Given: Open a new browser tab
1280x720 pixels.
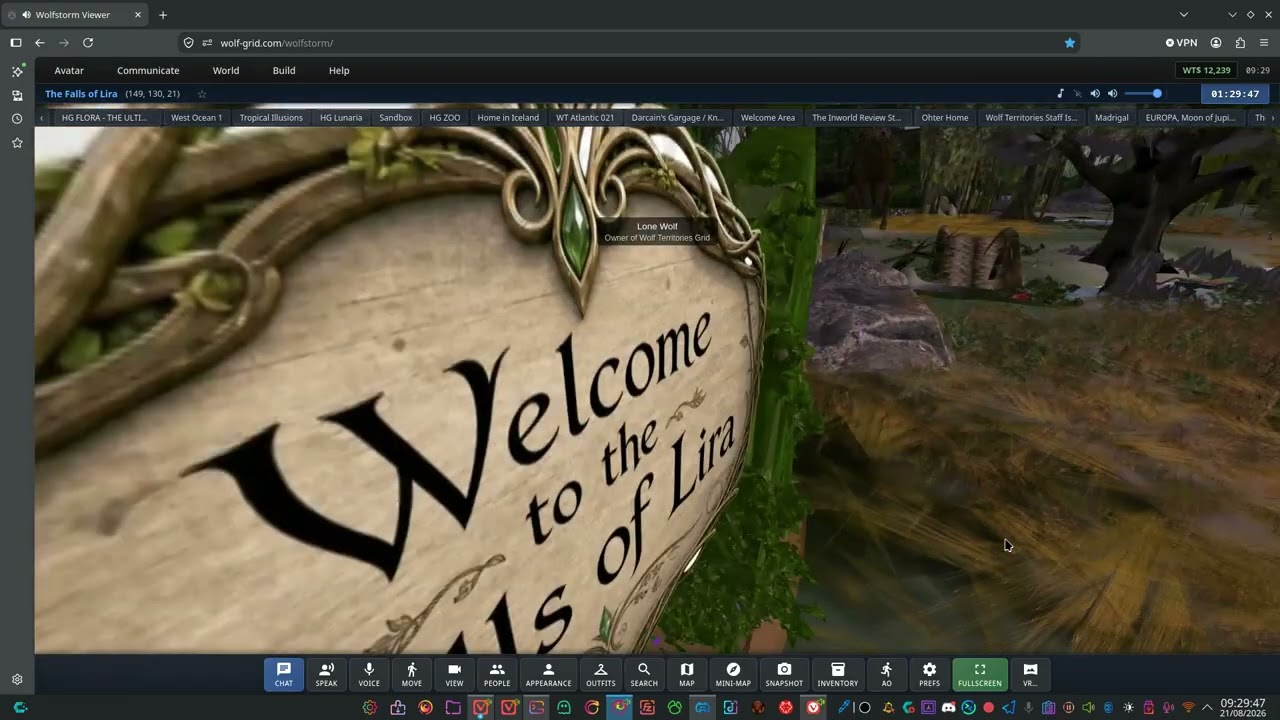Looking at the screenshot, I should click(163, 15).
